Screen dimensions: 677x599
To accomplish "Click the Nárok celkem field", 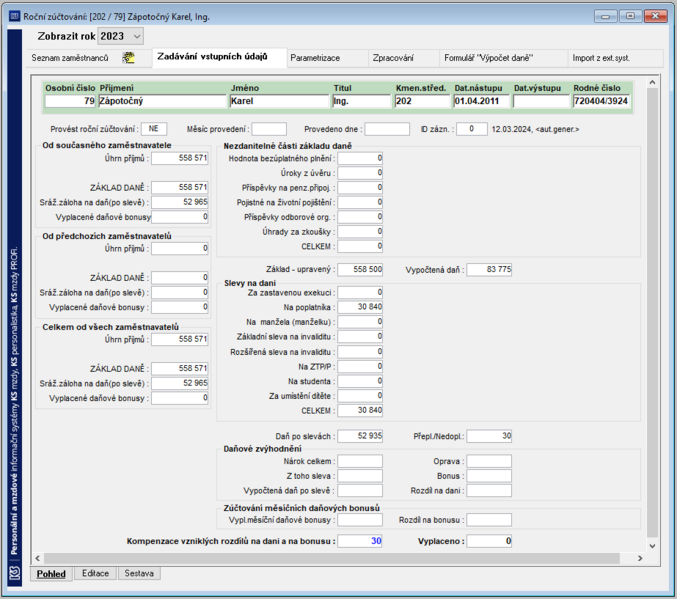I will [360, 461].
